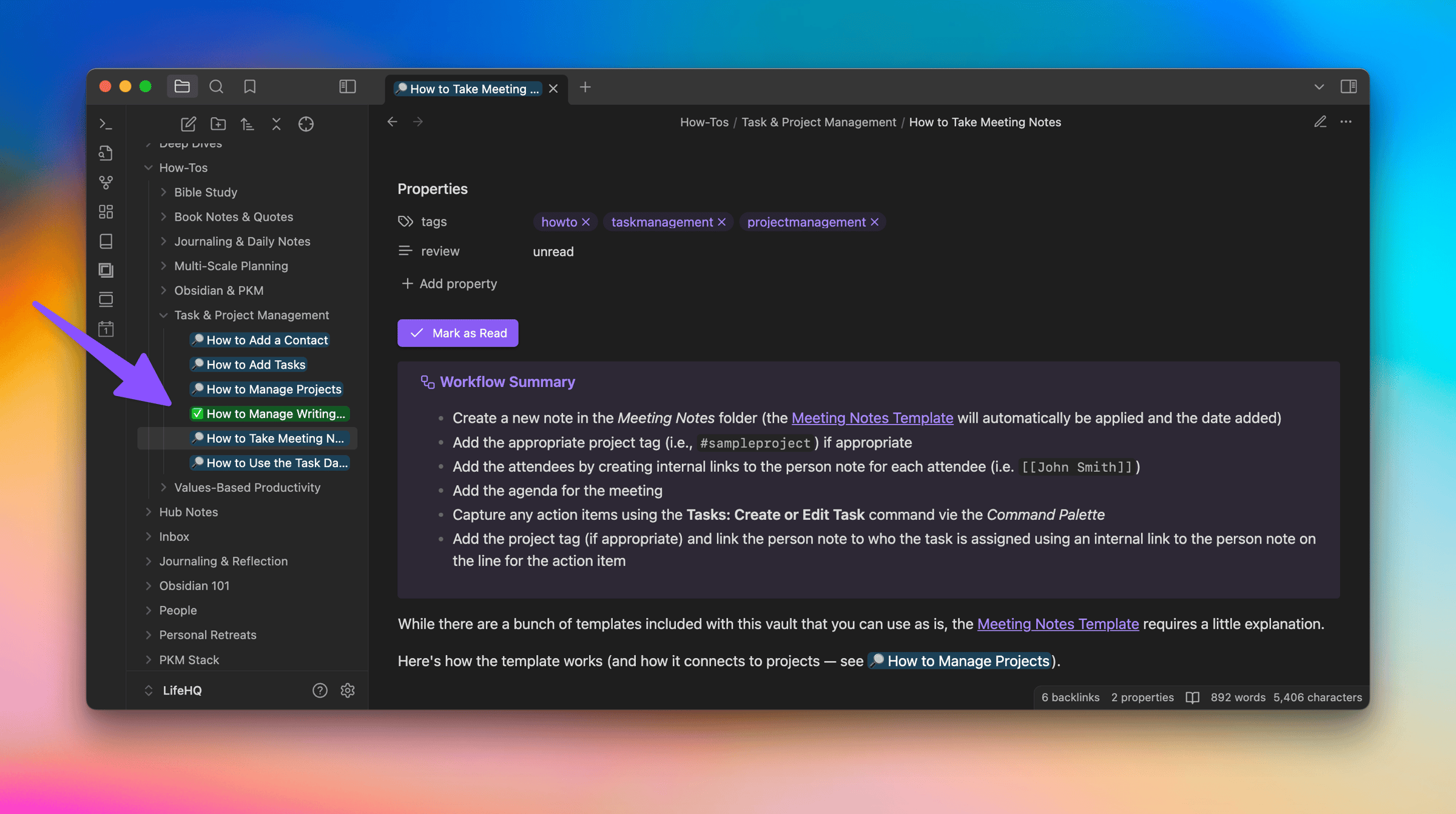The image size is (1456, 814).
Task: Click the How-Tos breadcrumb
Action: (x=704, y=122)
